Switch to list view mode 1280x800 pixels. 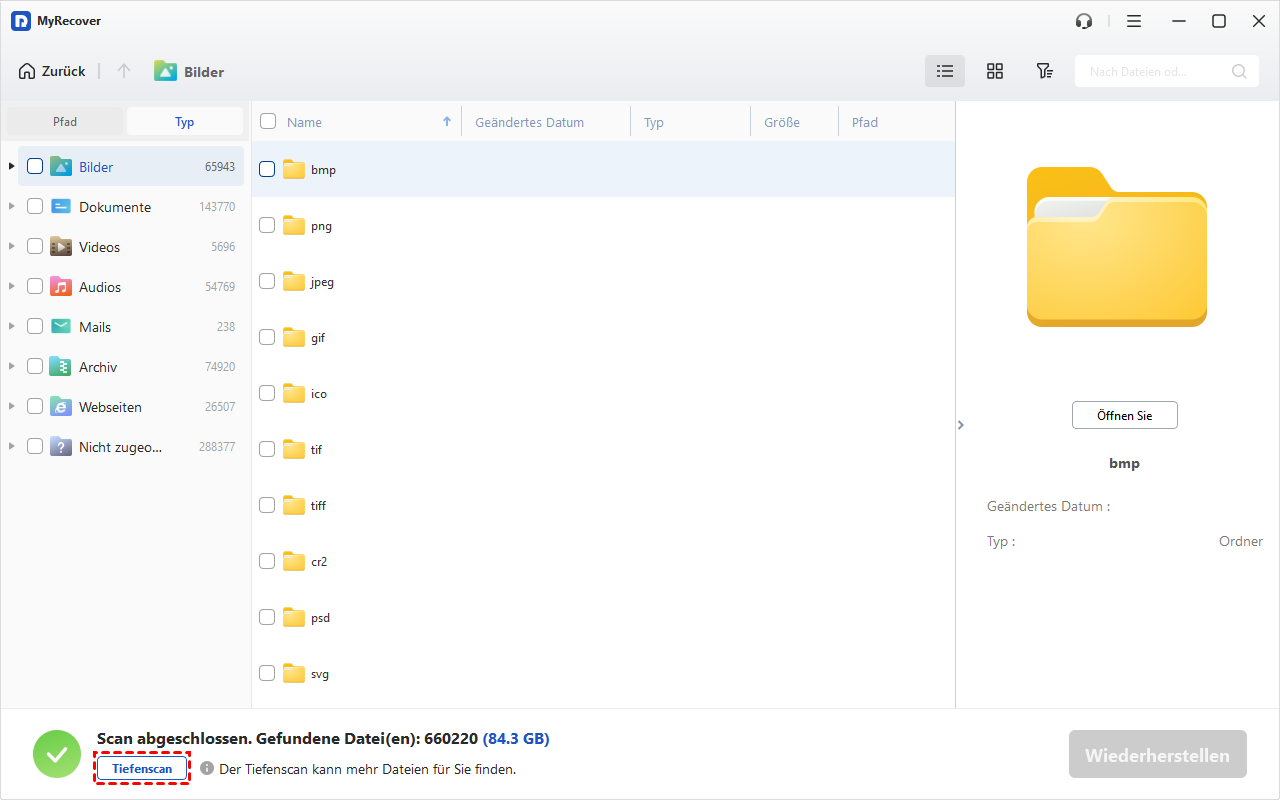point(945,71)
